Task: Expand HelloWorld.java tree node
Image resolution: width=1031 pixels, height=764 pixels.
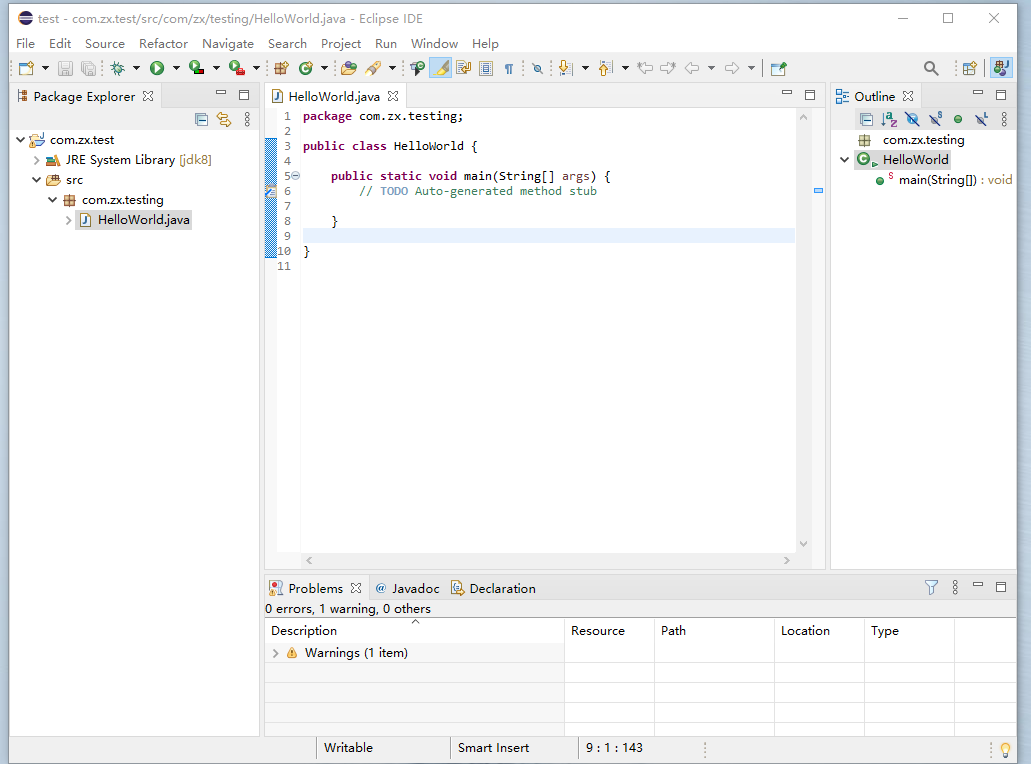Action: 68,220
